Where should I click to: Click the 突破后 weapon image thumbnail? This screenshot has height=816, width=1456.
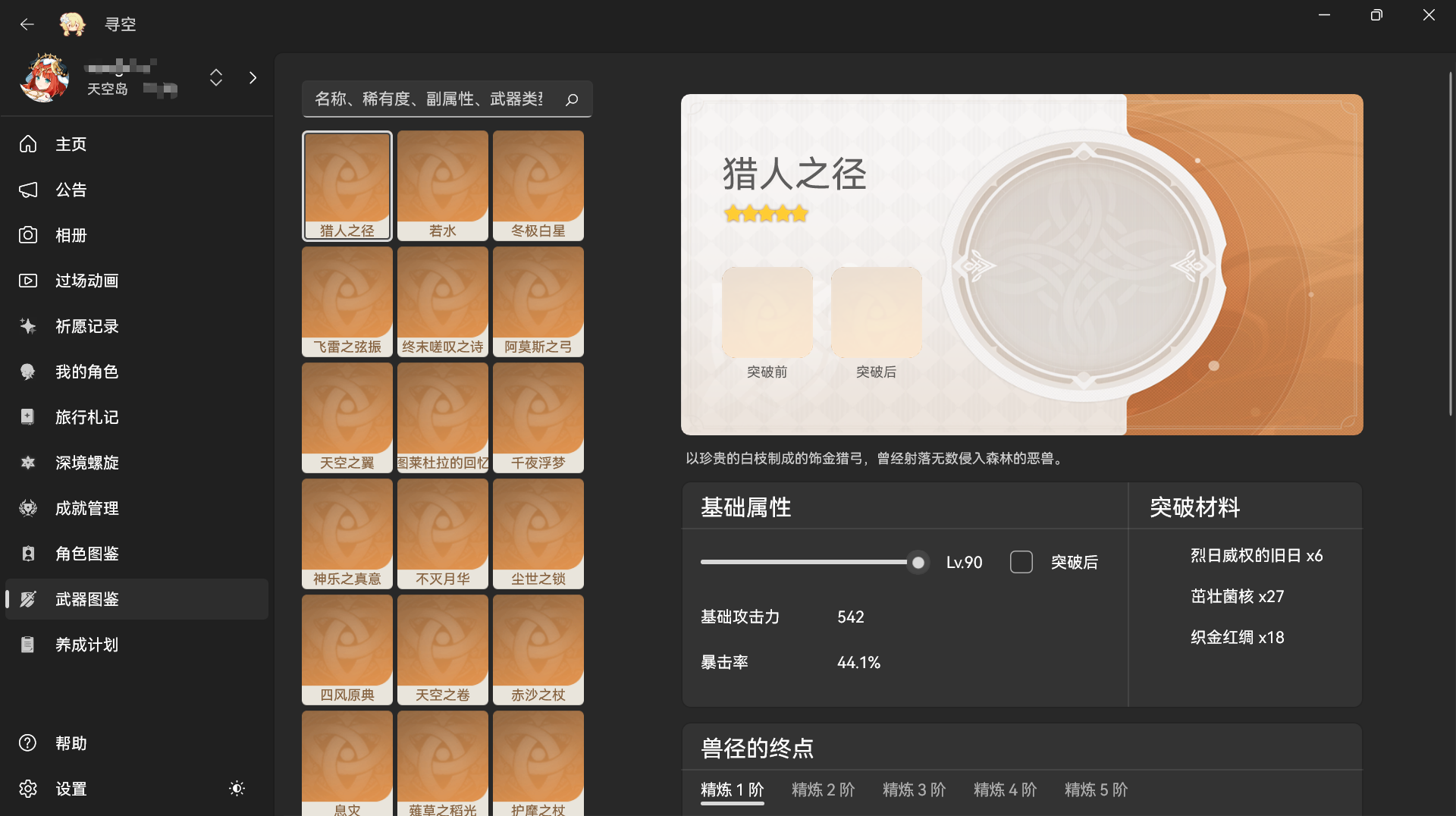tap(877, 312)
